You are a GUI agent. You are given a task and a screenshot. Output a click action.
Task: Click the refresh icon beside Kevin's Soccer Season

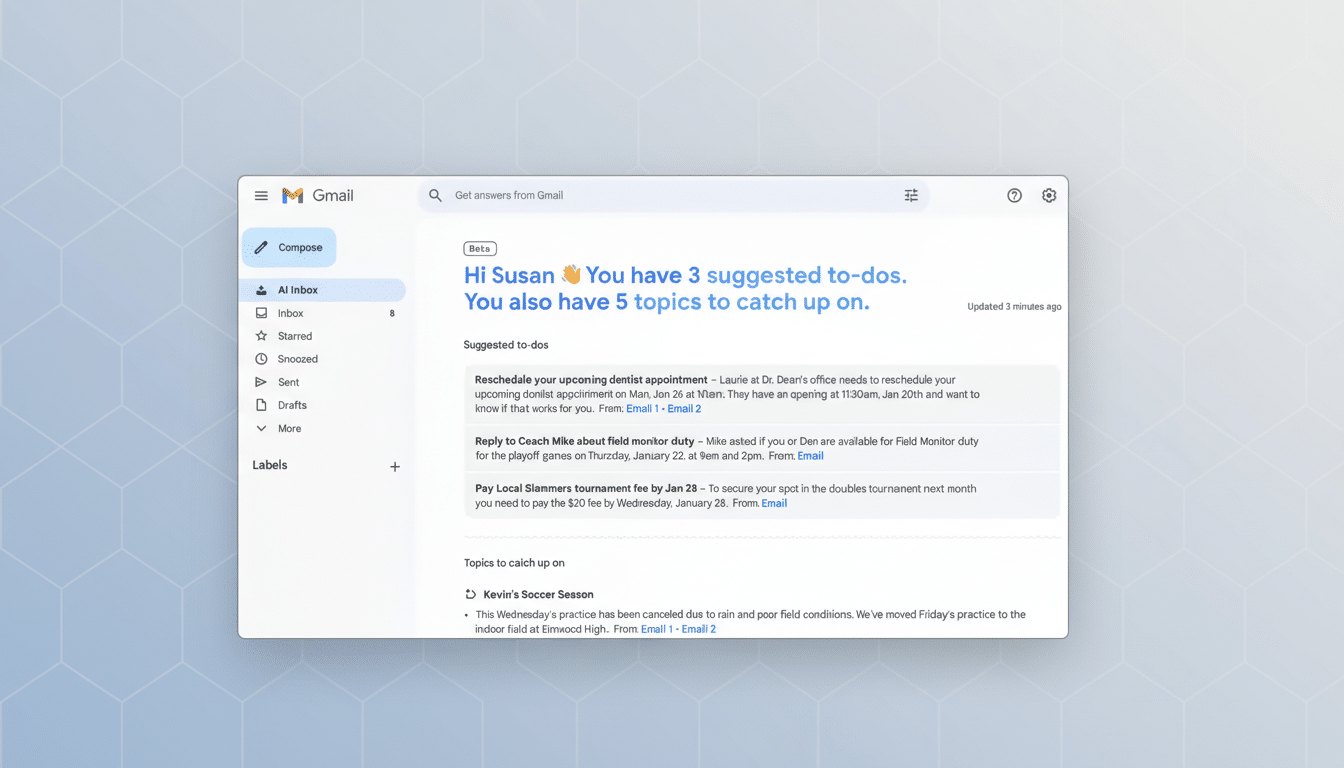470,593
